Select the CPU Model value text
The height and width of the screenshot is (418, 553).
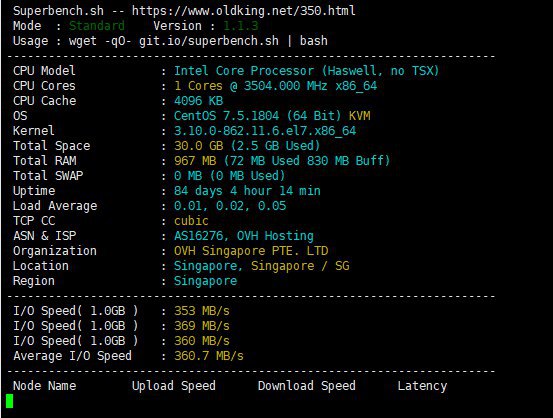pyautogui.click(x=306, y=71)
